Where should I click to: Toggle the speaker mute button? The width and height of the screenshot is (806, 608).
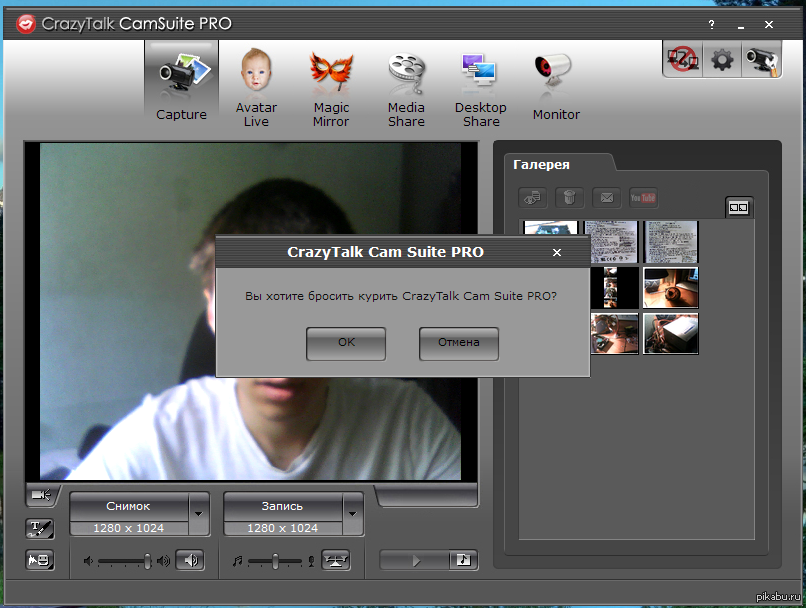(x=190, y=560)
